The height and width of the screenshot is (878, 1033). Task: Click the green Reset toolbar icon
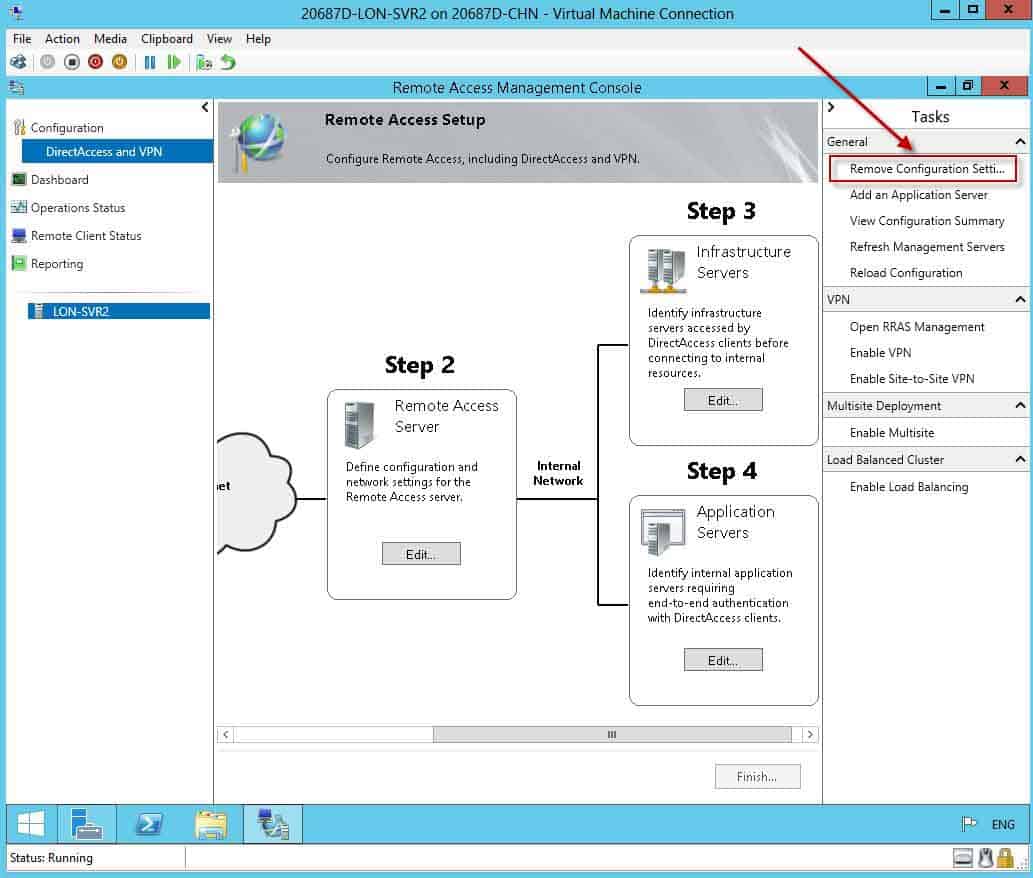point(174,63)
